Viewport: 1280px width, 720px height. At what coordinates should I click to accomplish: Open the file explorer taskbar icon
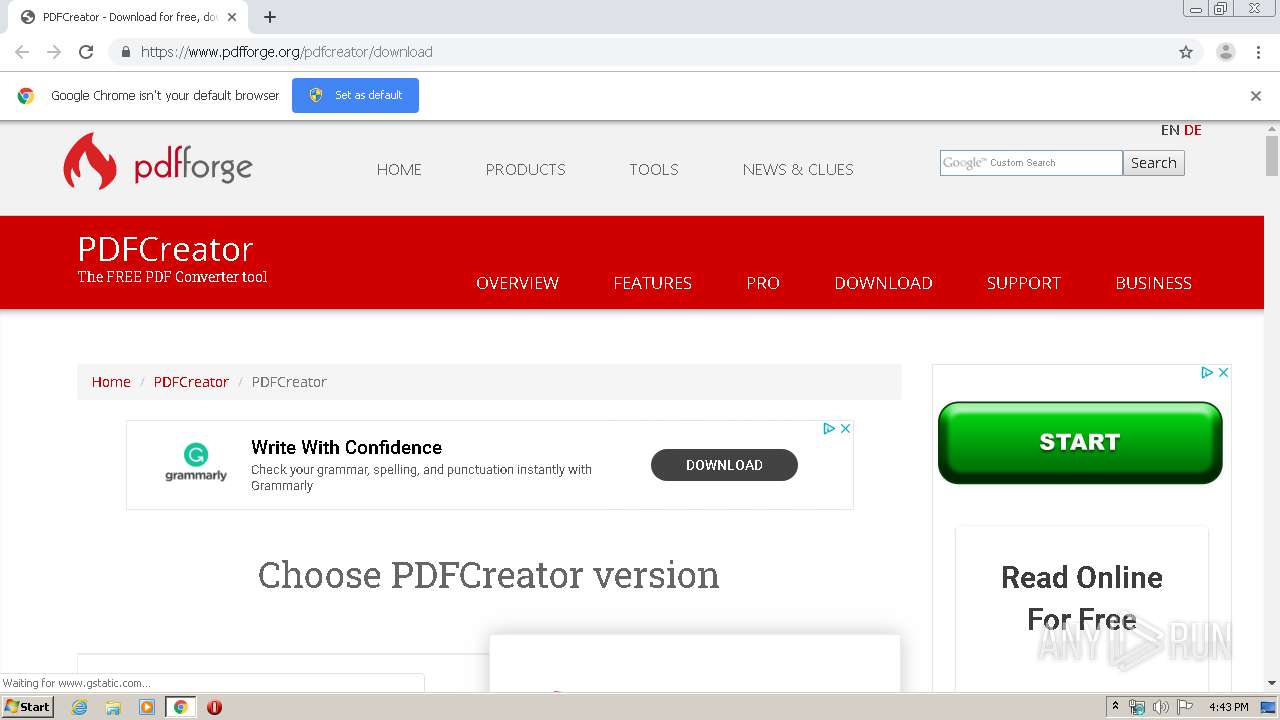point(113,707)
